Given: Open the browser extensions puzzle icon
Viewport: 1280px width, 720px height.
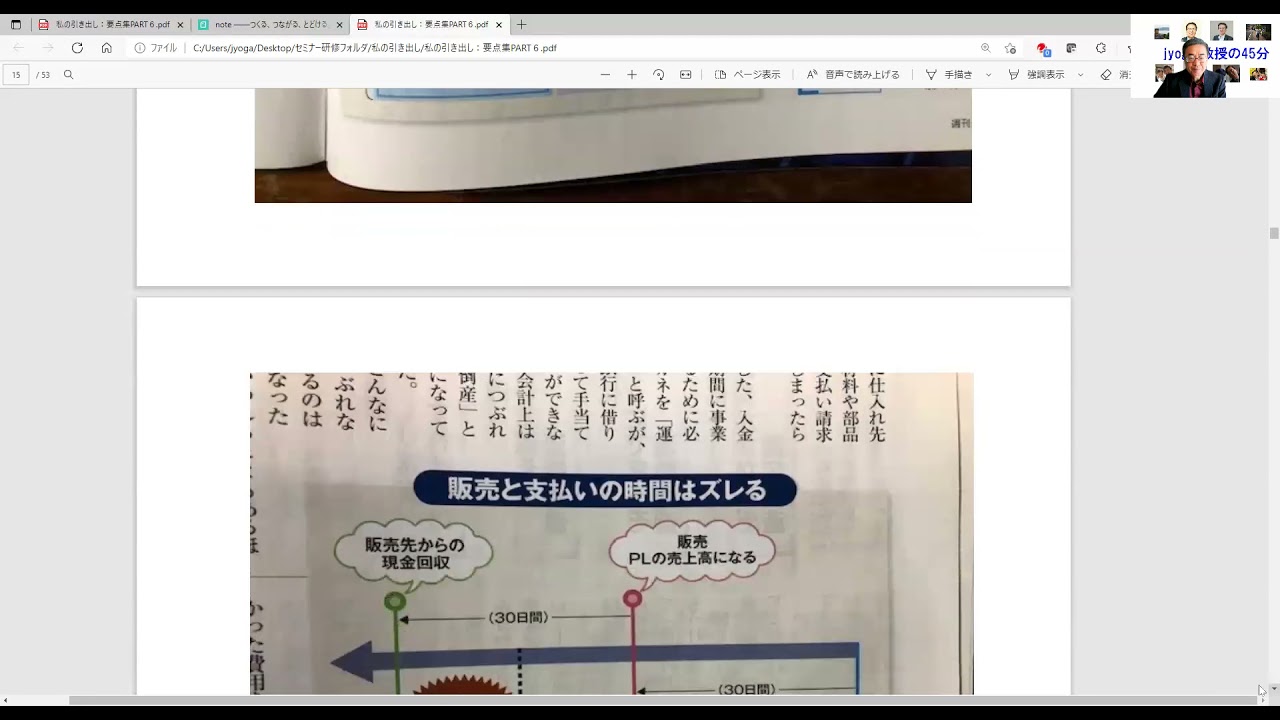Looking at the screenshot, I should tap(1101, 48).
